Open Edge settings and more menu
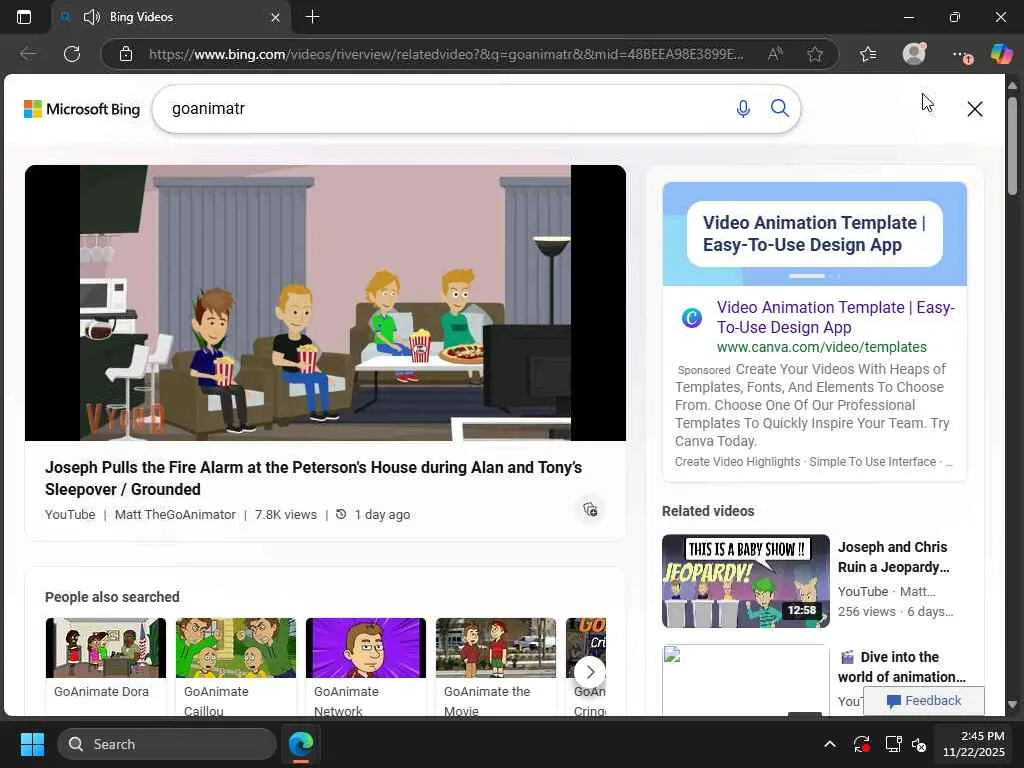 pos(961,55)
